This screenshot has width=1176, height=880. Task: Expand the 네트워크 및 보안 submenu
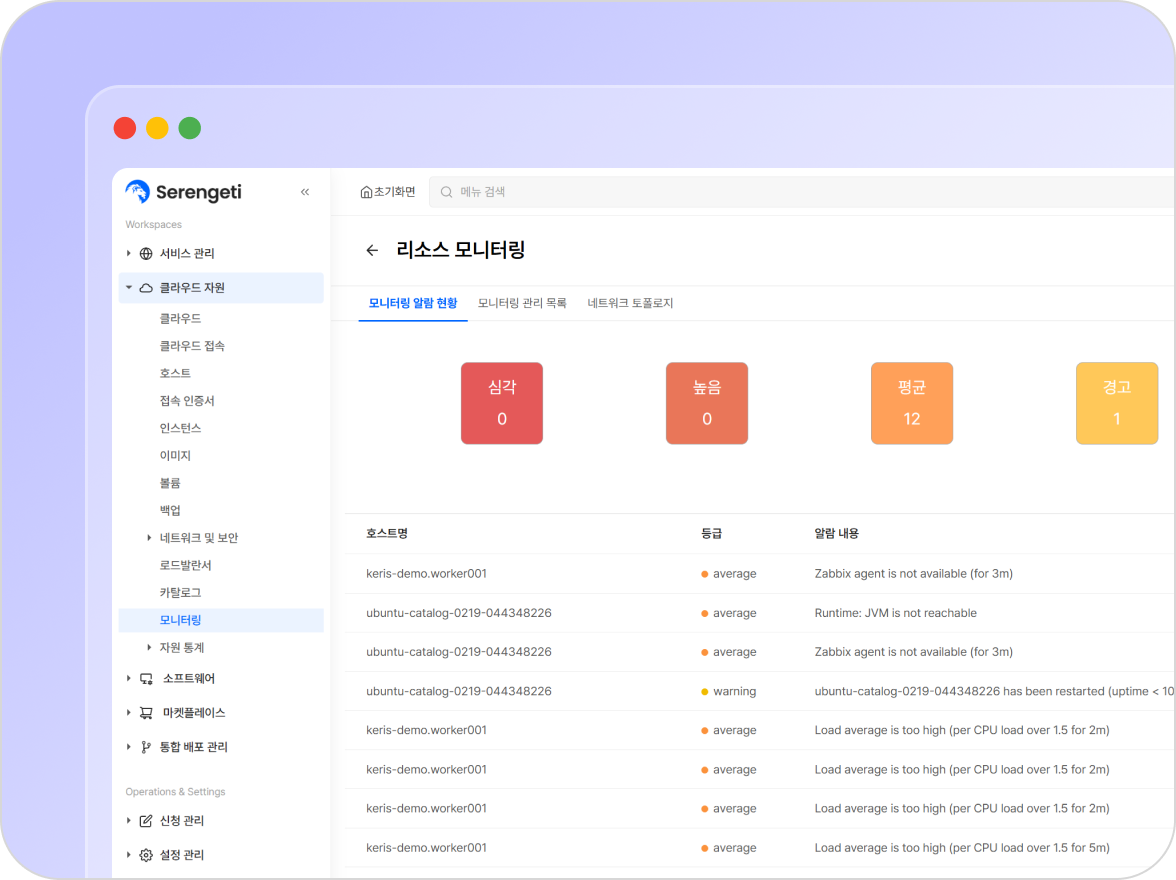[150, 538]
